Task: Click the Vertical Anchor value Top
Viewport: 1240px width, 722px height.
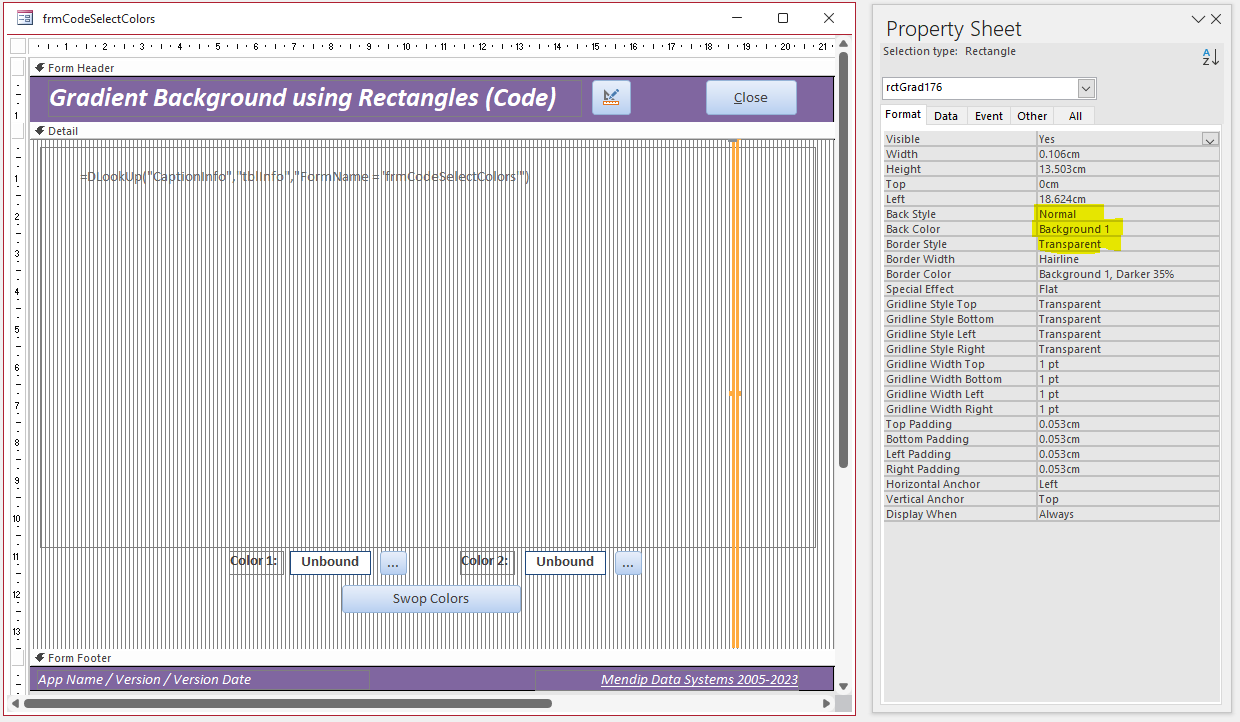Action: 1128,499
